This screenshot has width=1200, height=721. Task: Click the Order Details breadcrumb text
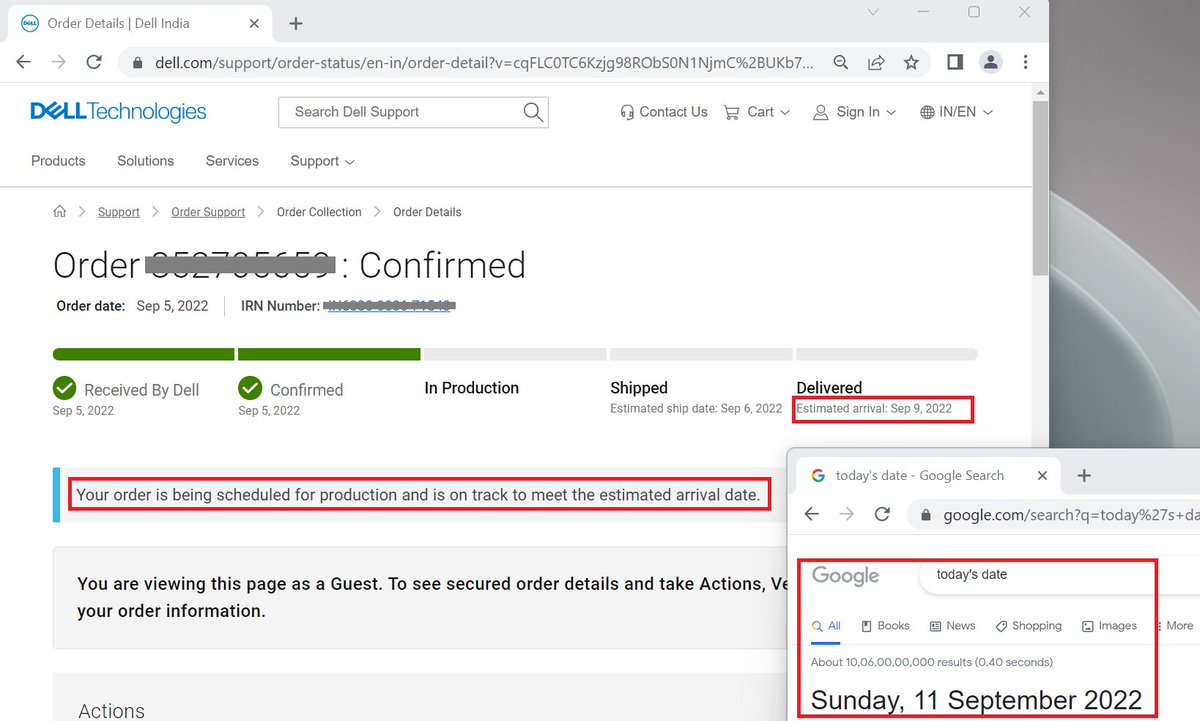pyautogui.click(x=427, y=212)
